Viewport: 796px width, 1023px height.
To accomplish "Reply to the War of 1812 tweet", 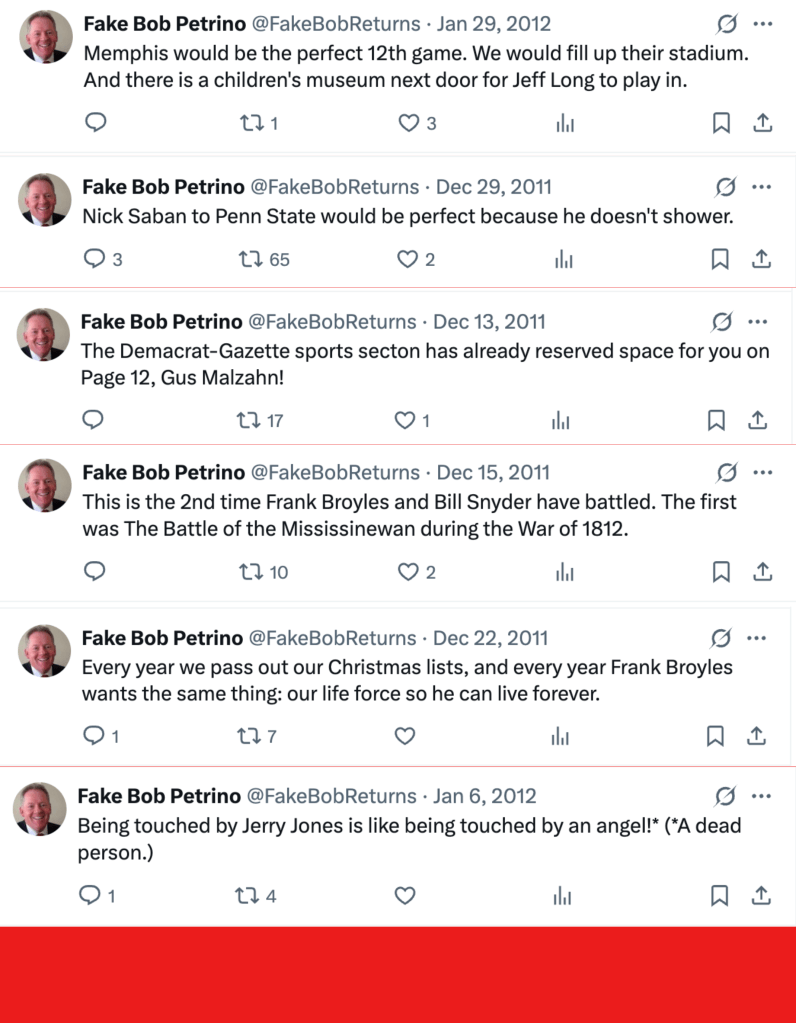I will [x=94, y=572].
